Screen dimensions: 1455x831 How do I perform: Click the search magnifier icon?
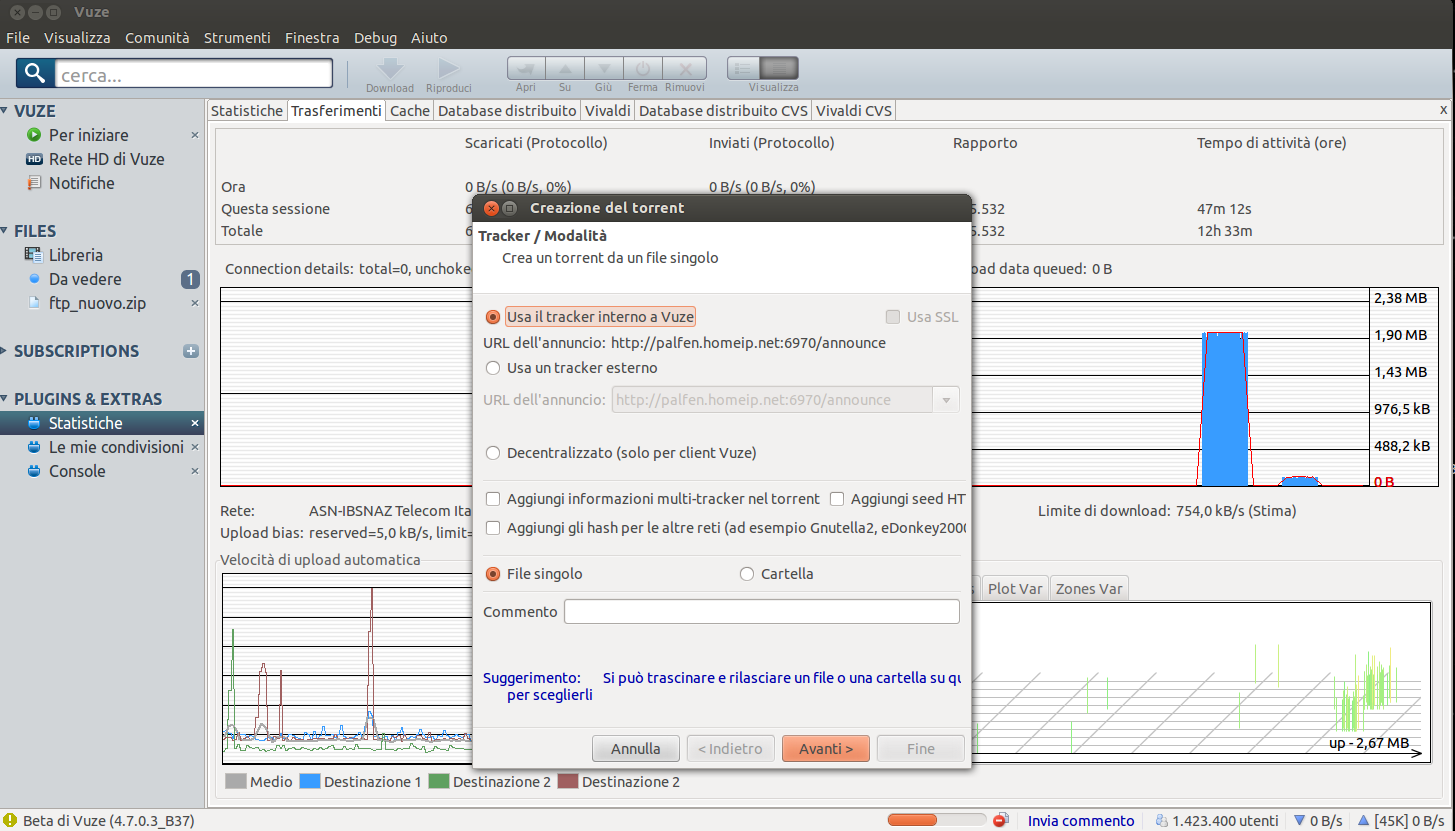35,73
